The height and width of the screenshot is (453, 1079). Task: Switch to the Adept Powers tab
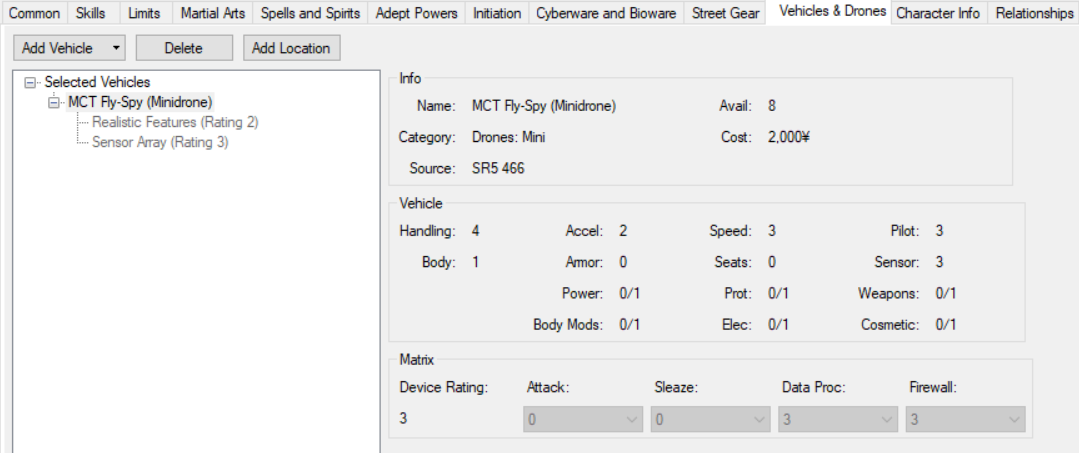click(416, 13)
